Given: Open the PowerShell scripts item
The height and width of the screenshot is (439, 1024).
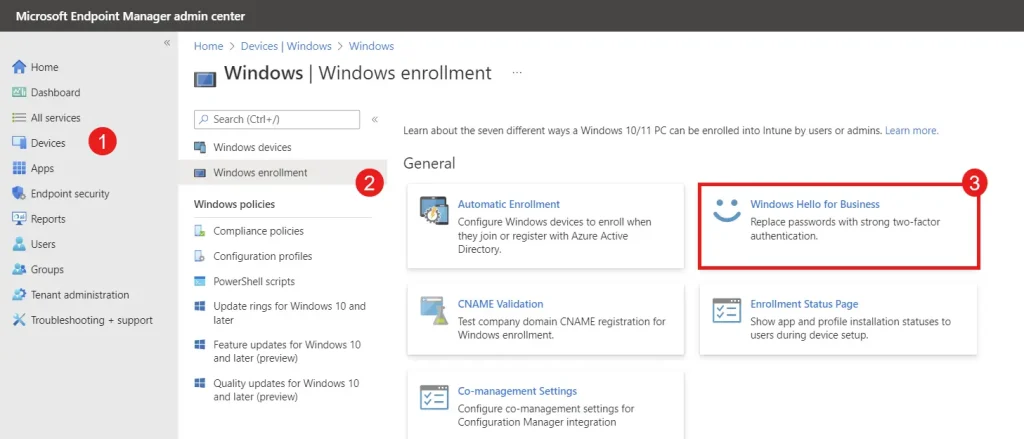Looking at the screenshot, I should pyautogui.click(x=254, y=282).
